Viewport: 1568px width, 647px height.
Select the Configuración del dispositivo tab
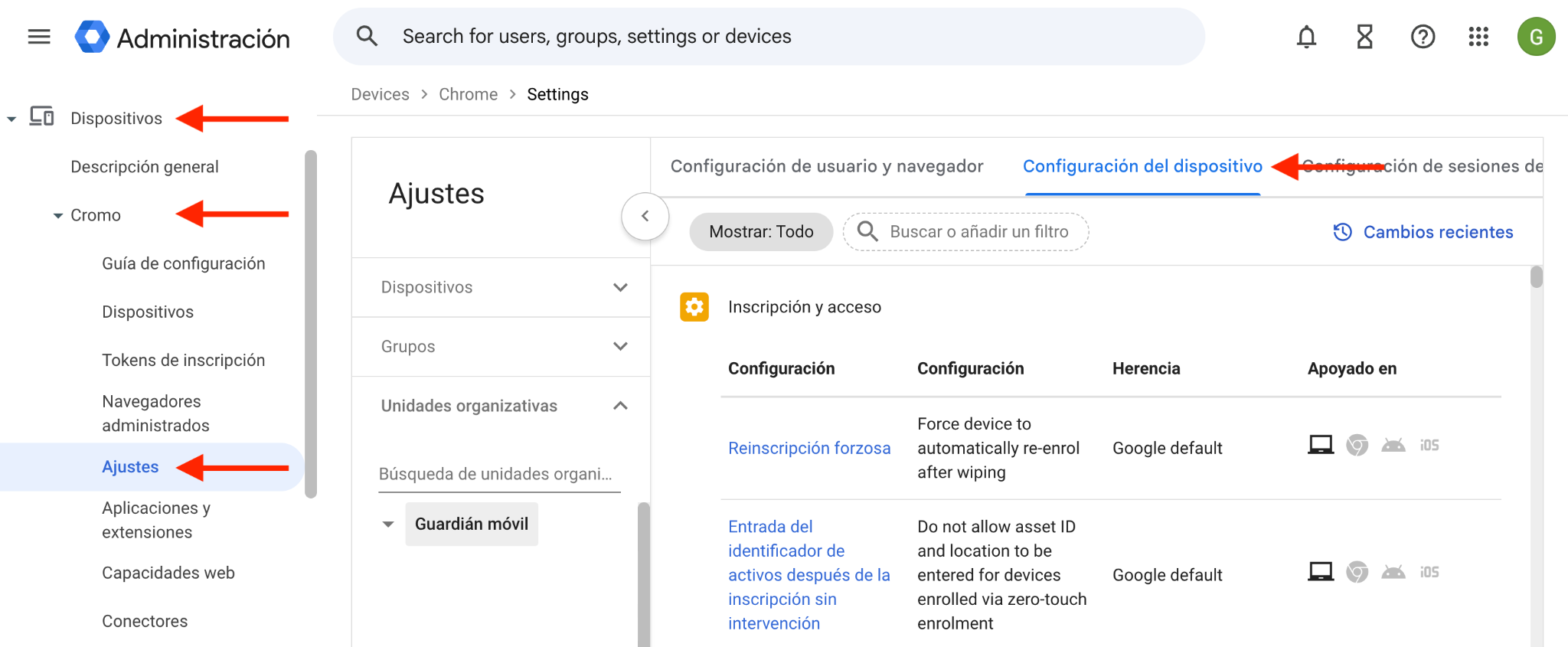[1142, 166]
